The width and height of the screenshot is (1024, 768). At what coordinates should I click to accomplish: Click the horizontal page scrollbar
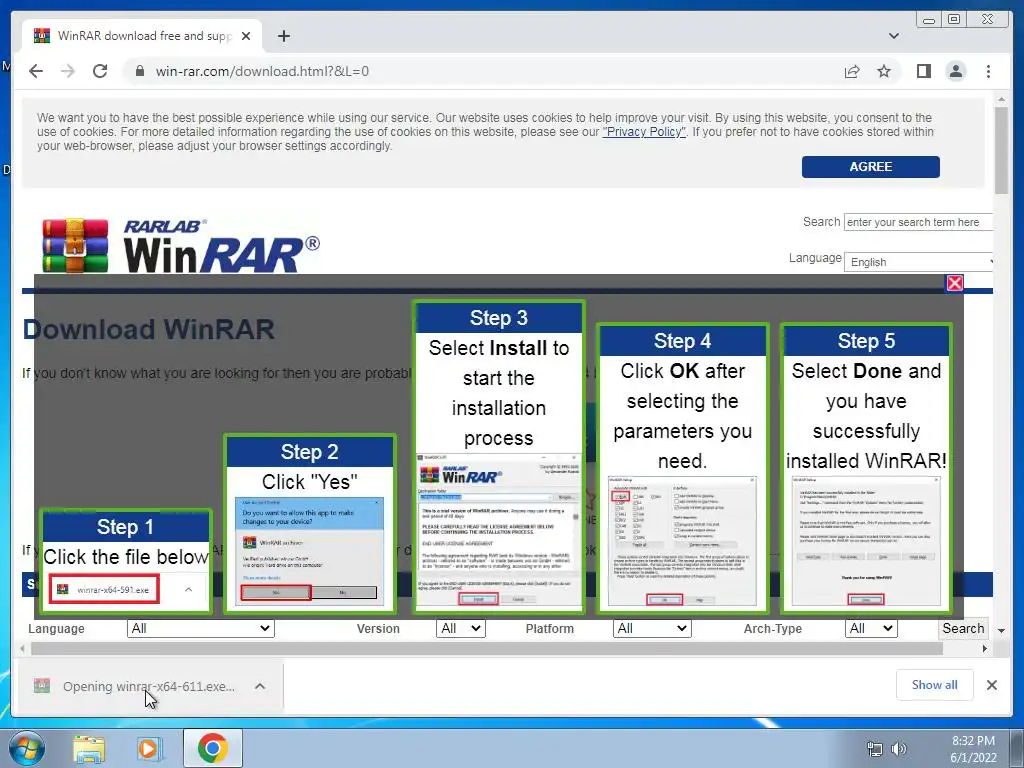click(487, 648)
